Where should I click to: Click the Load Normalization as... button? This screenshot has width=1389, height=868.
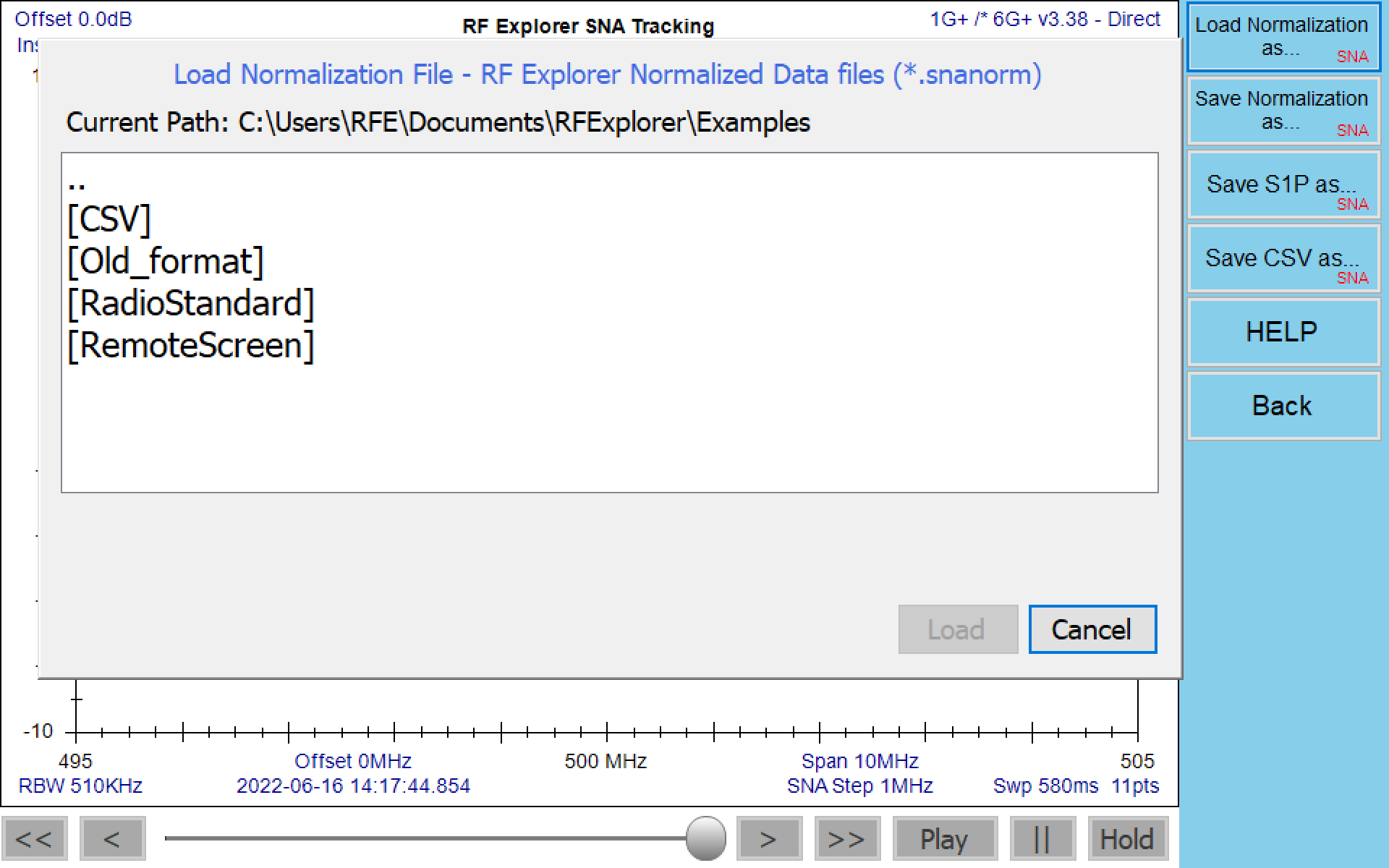click(x=1283, y=37)
